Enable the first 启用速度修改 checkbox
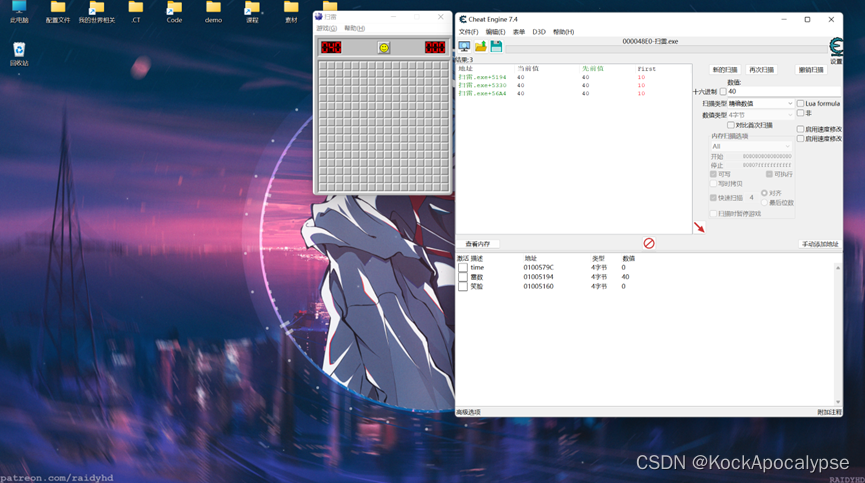865x483 pixels. tap(800, 129)
